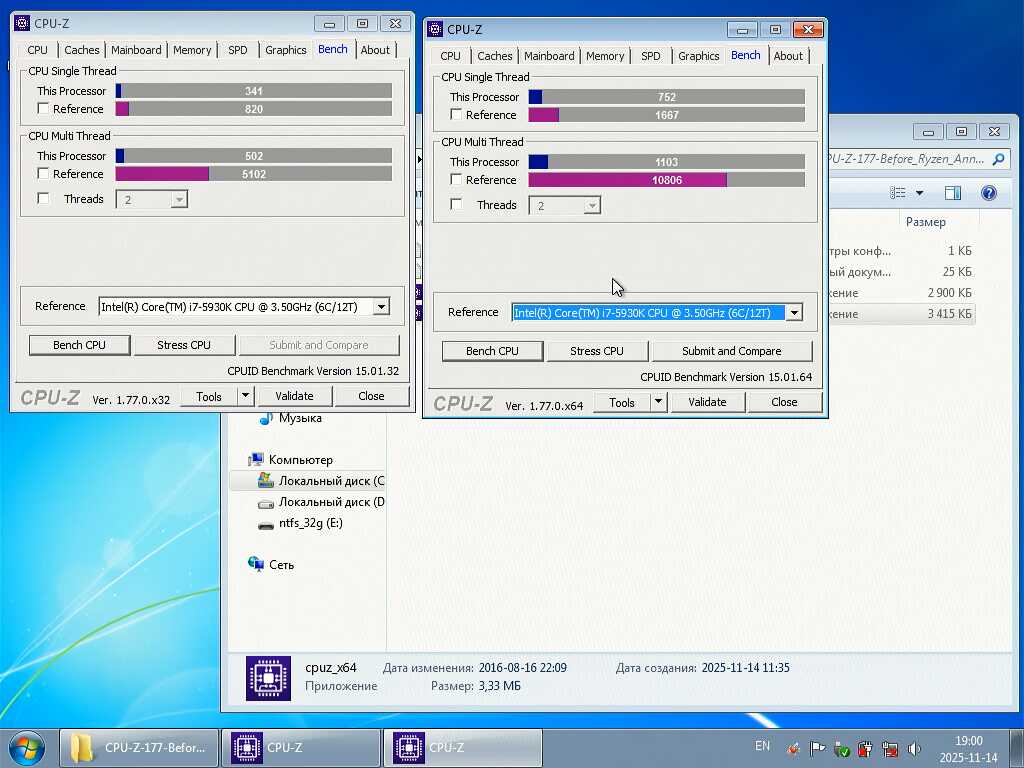
Task: Click the EN language indicator
Action: point(762,746)
